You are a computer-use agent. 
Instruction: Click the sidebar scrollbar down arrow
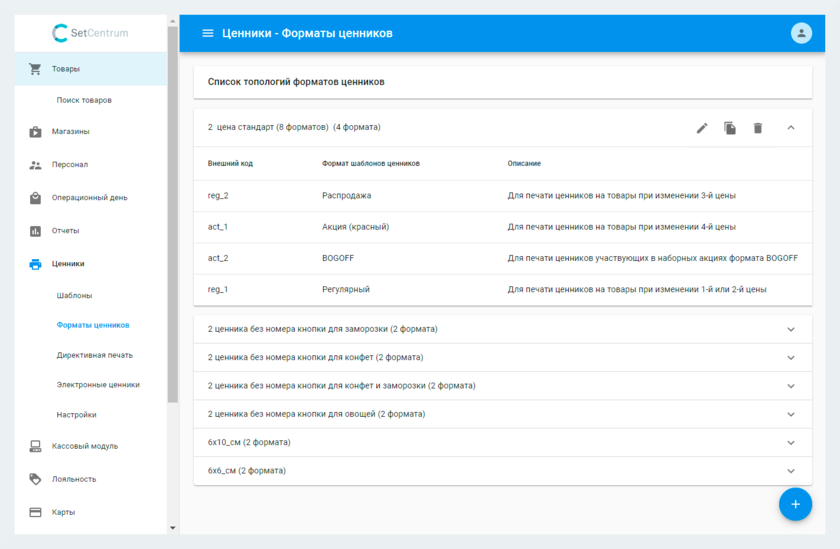[x=173, y=528]
